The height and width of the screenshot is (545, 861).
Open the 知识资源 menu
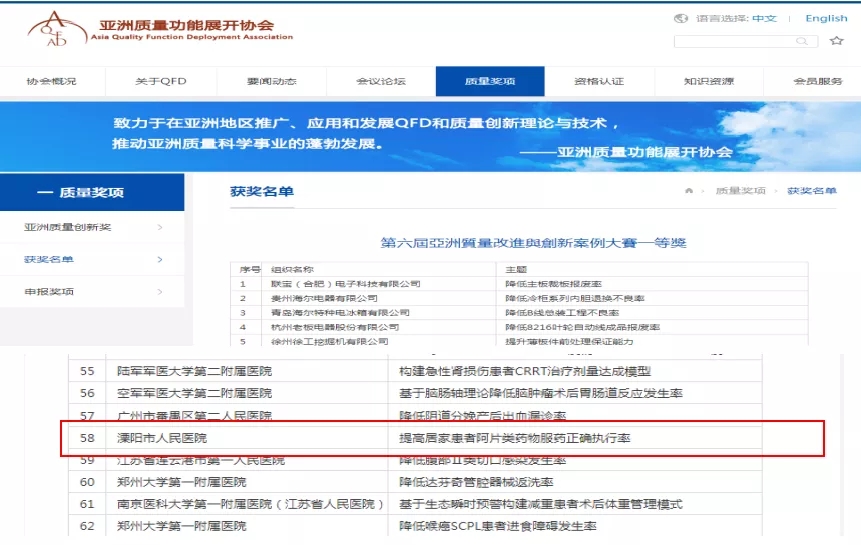pyautogui.click(x=709, y=81)
